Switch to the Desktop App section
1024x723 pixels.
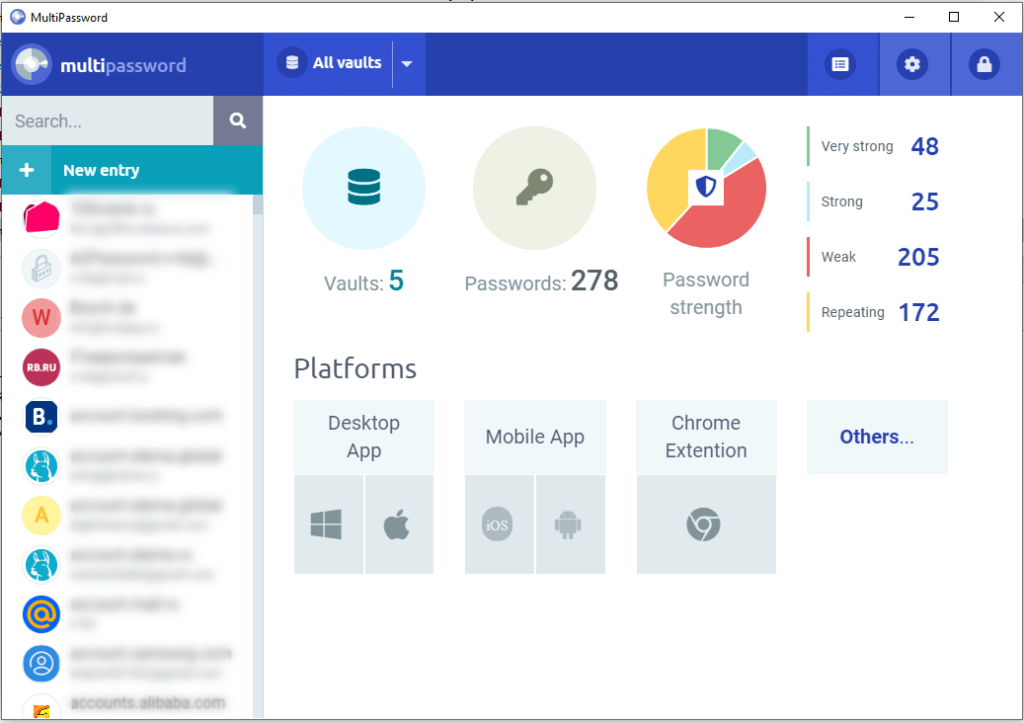363,437
